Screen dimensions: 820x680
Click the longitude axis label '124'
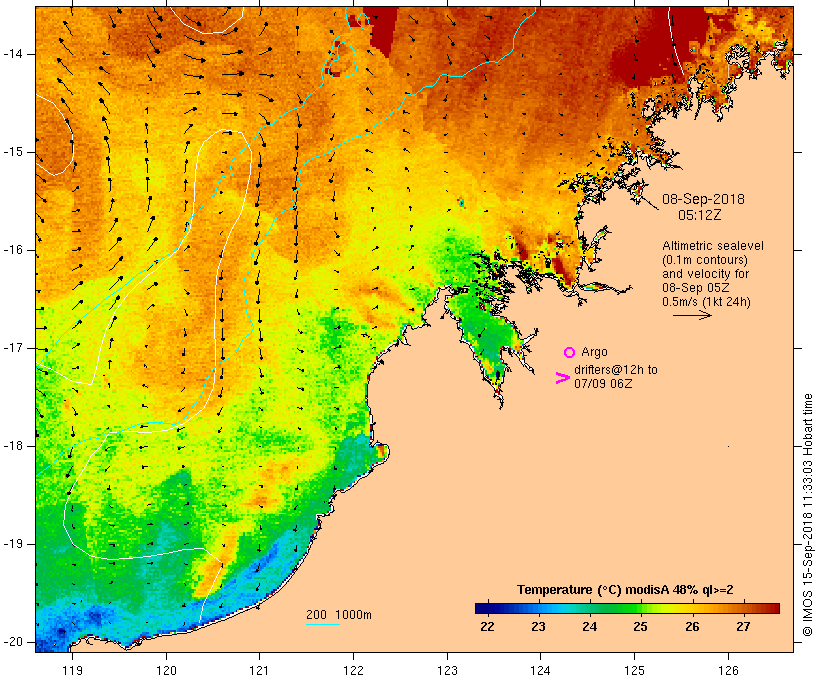click(540, 670)
